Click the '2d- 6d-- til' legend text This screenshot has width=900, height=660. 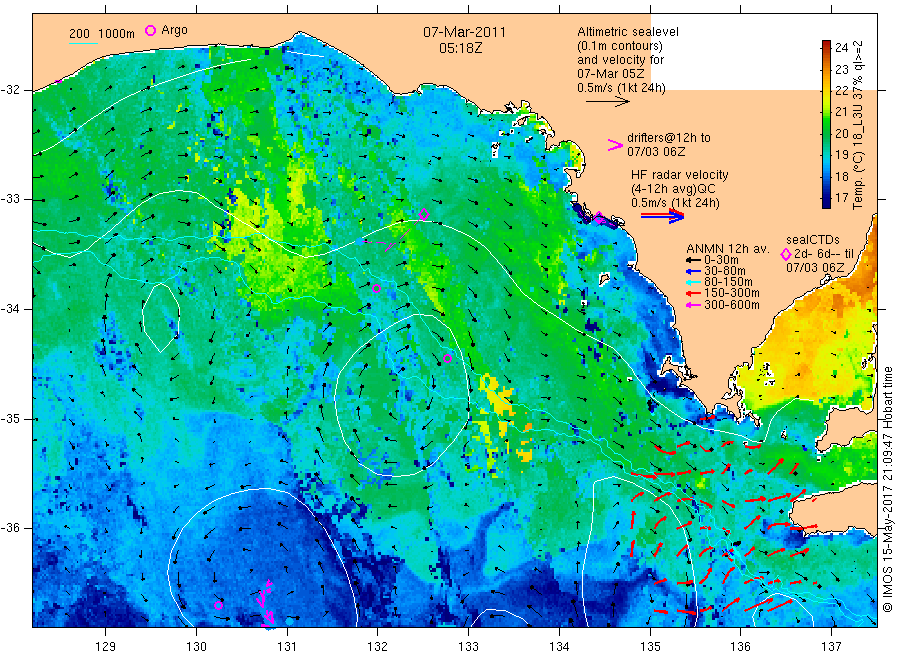tap(824, 254)
